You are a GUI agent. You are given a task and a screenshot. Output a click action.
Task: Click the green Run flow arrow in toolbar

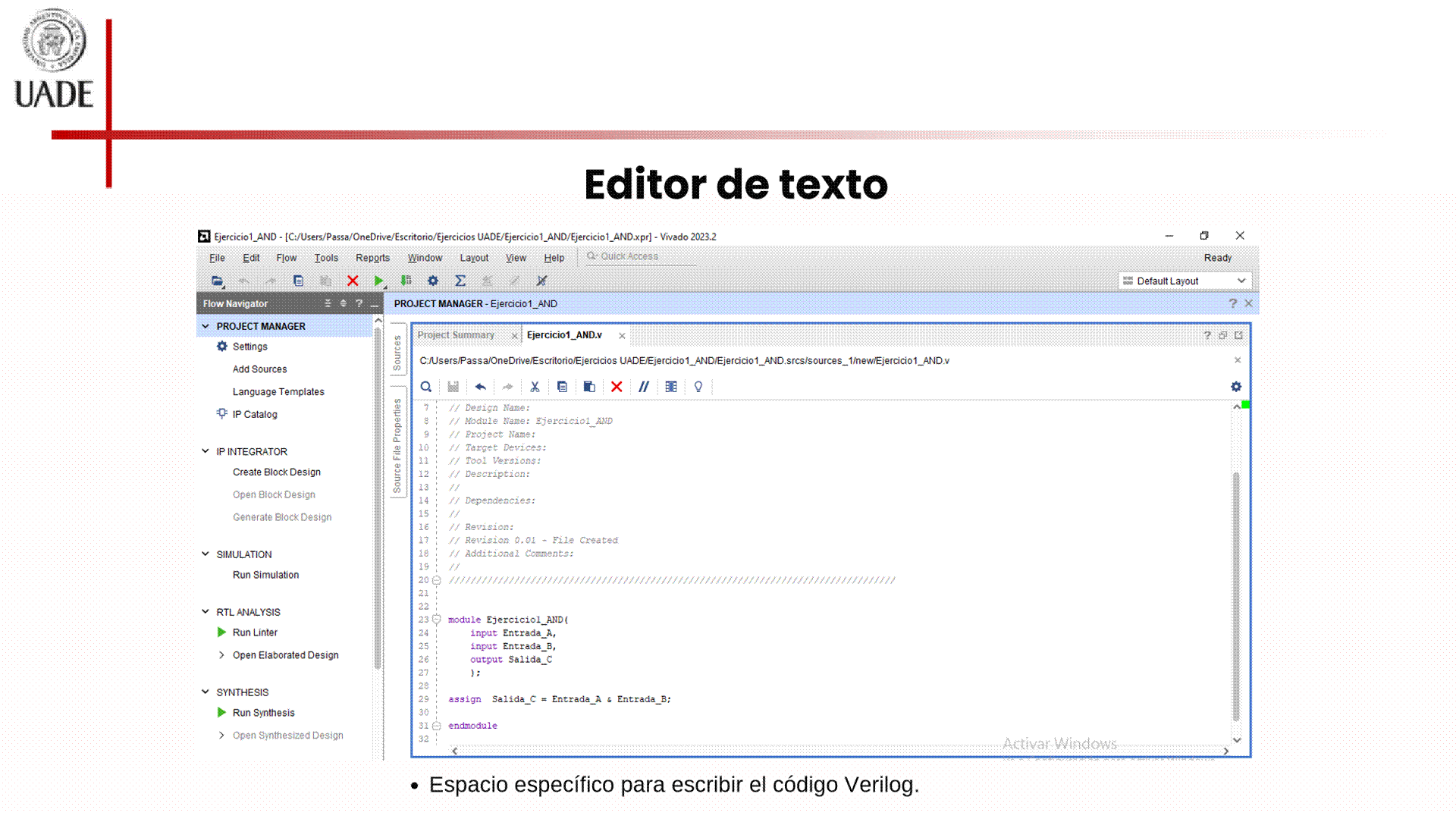pos(378,281)
